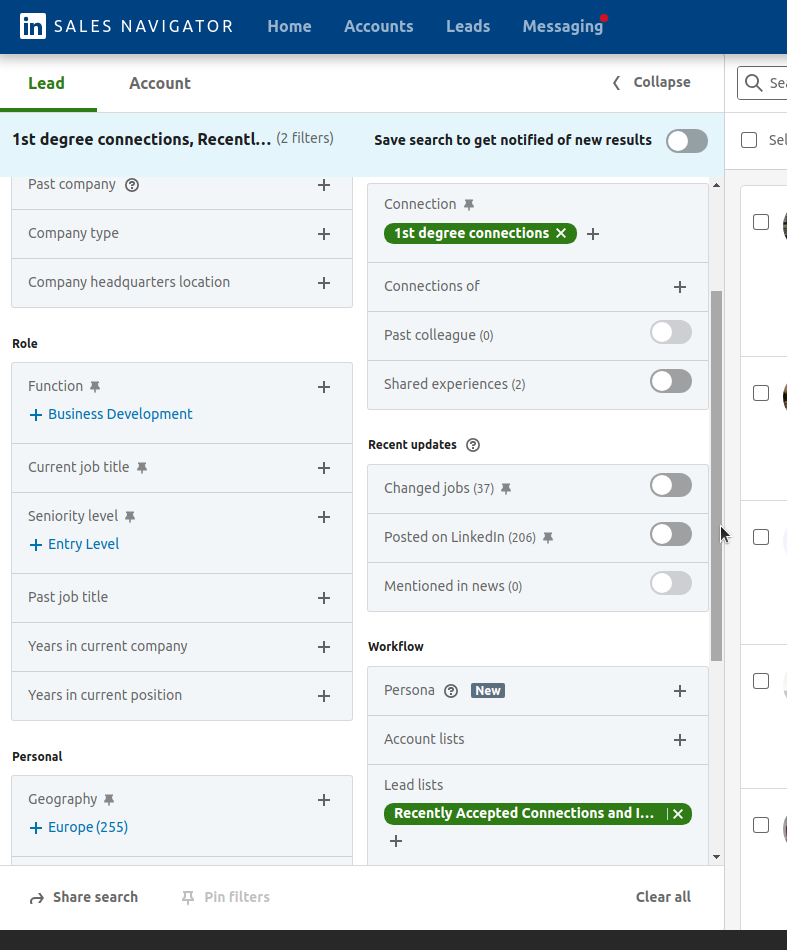Screen dimensions: 787x950
Task: Toggle the save search notification switch
Action: click(x=687, y=141)
